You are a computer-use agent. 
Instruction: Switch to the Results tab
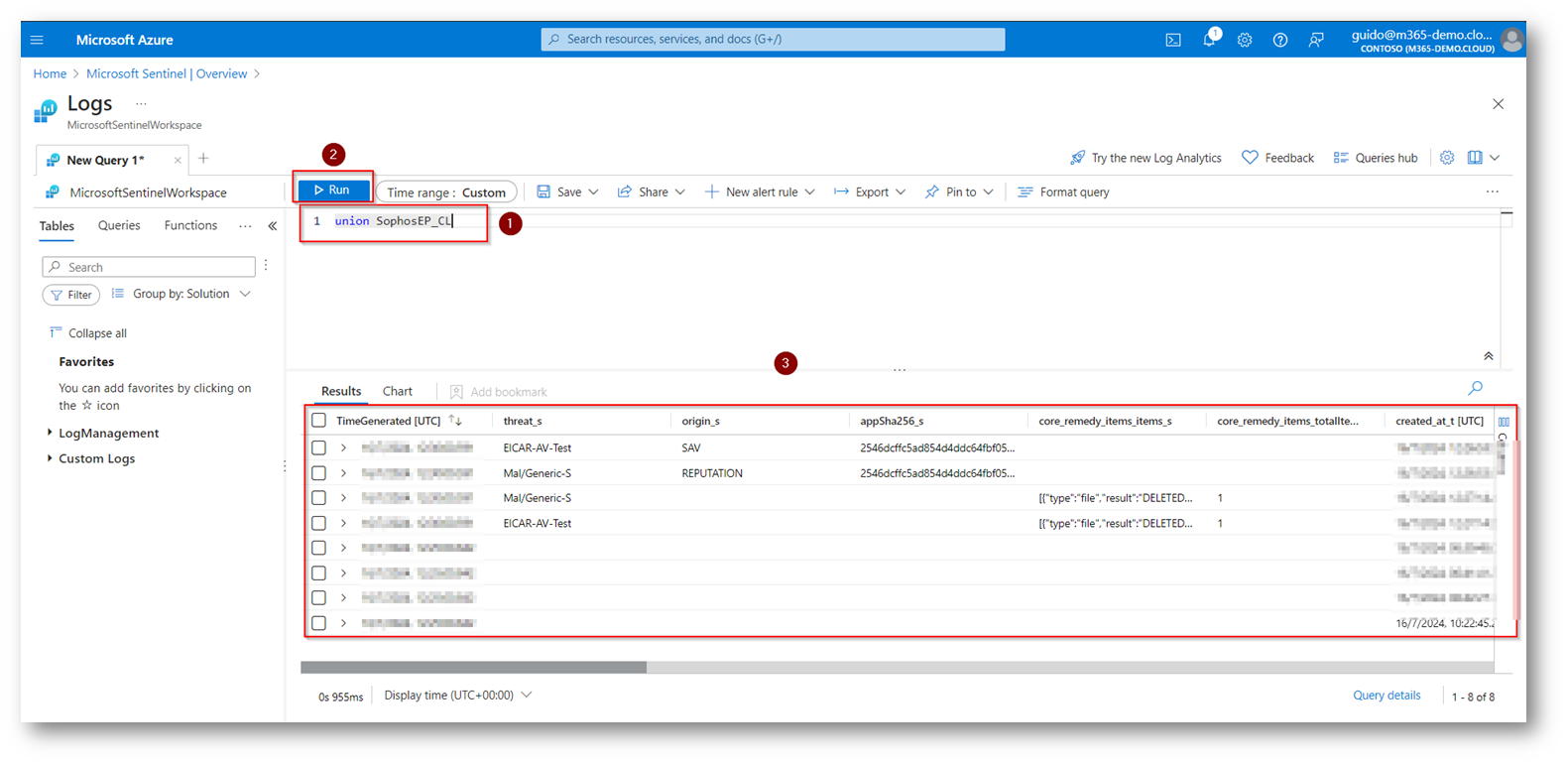pyautogui.click(x=341, y=391)
